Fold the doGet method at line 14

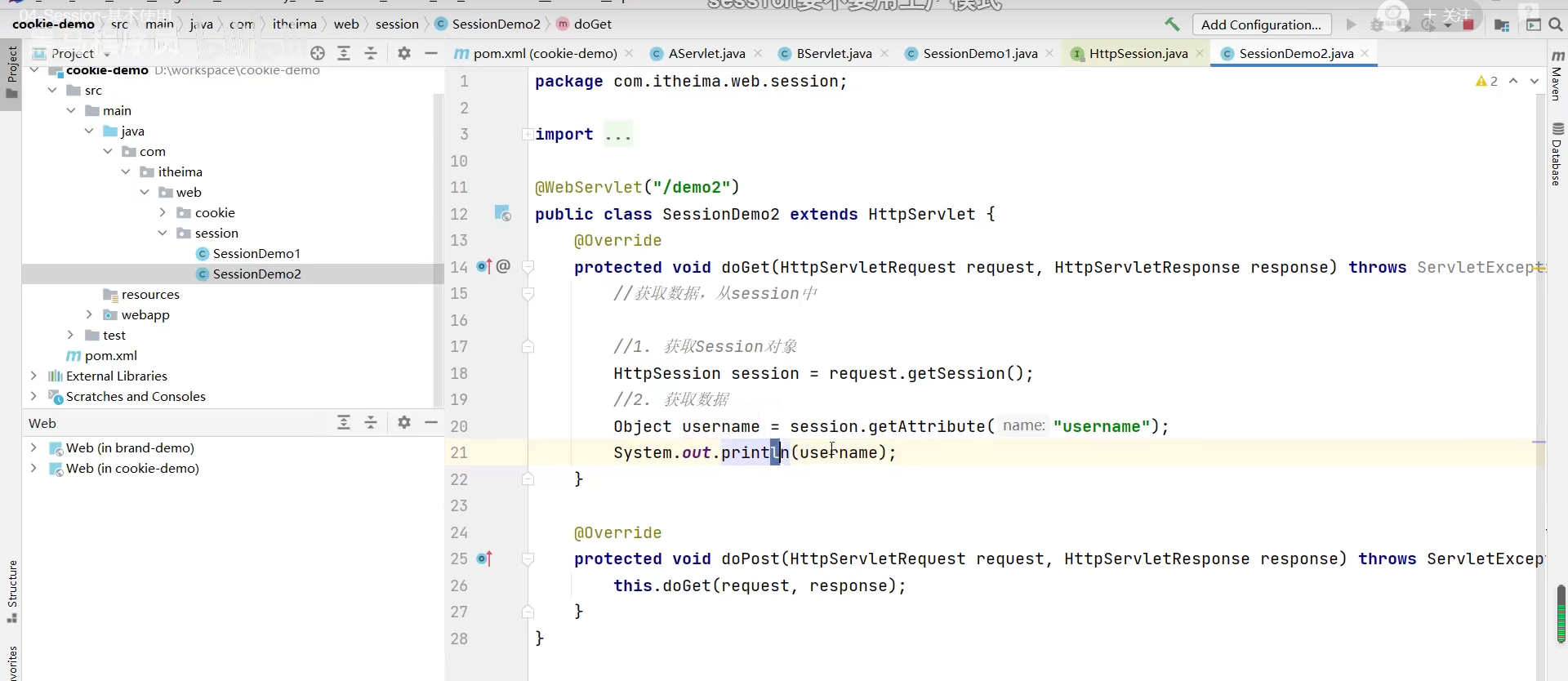pos(528,267)
